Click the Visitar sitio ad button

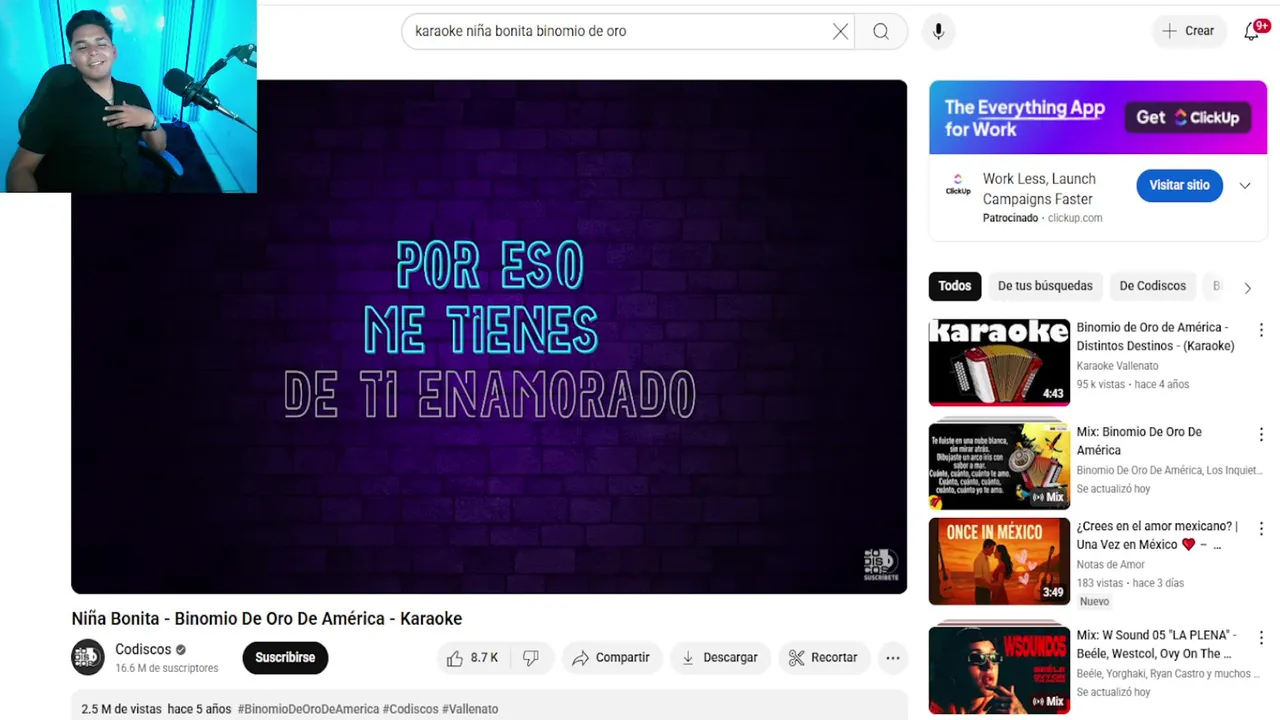(x=1179, y=185)
